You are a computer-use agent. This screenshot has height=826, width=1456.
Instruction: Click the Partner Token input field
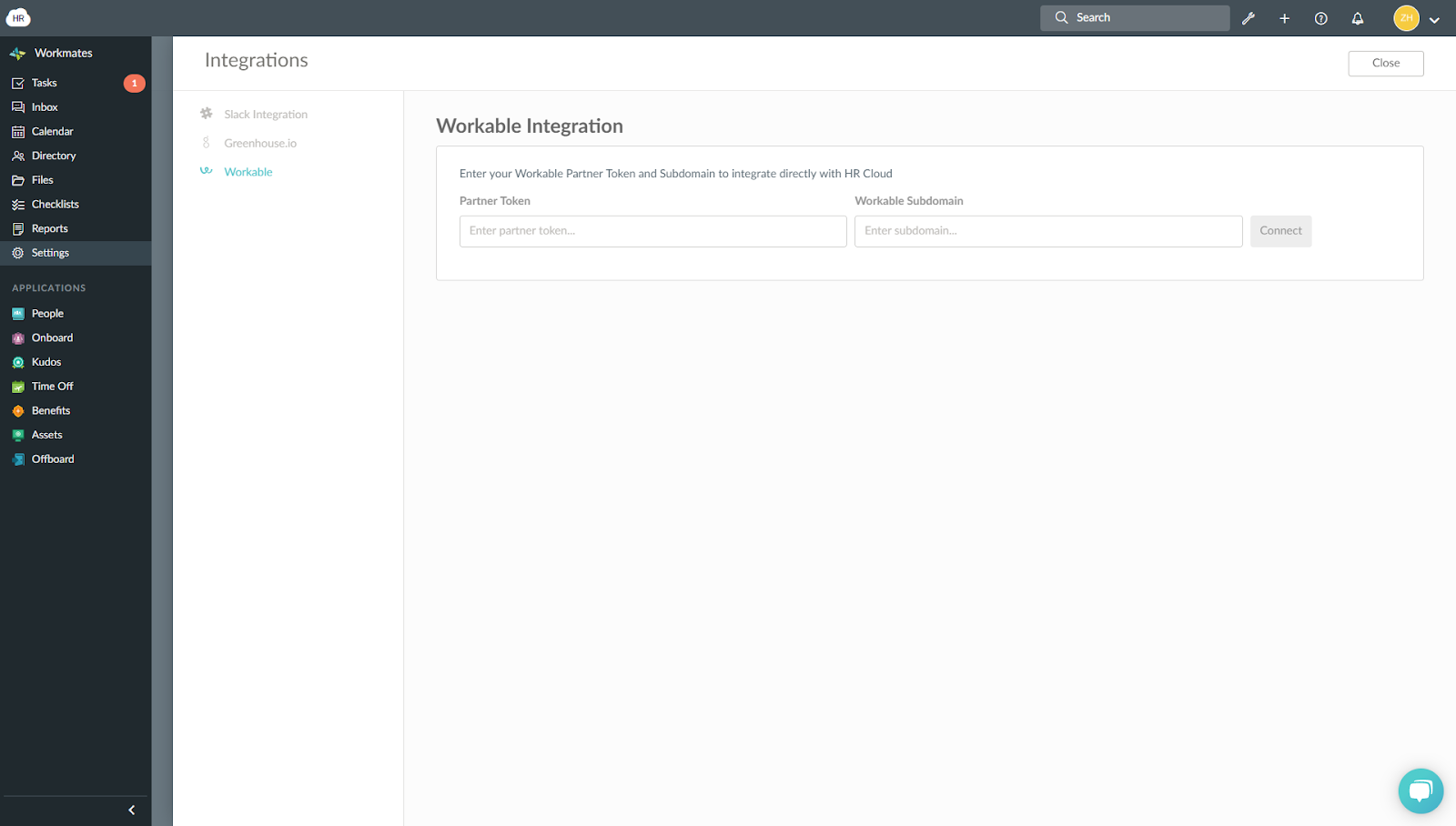coord(652,231)
